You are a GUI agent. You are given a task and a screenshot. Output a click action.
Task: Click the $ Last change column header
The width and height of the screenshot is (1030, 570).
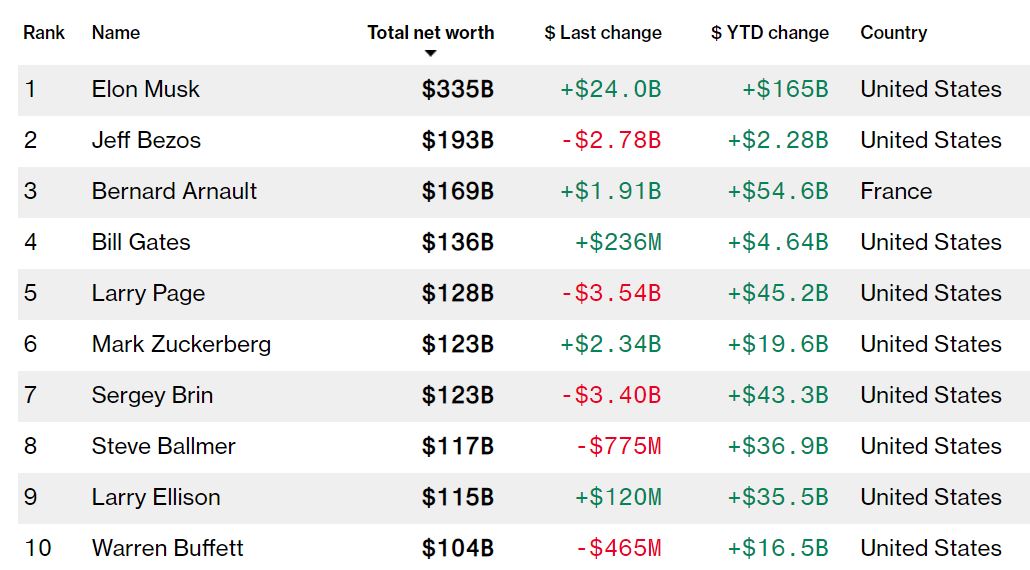click(603, 32)
